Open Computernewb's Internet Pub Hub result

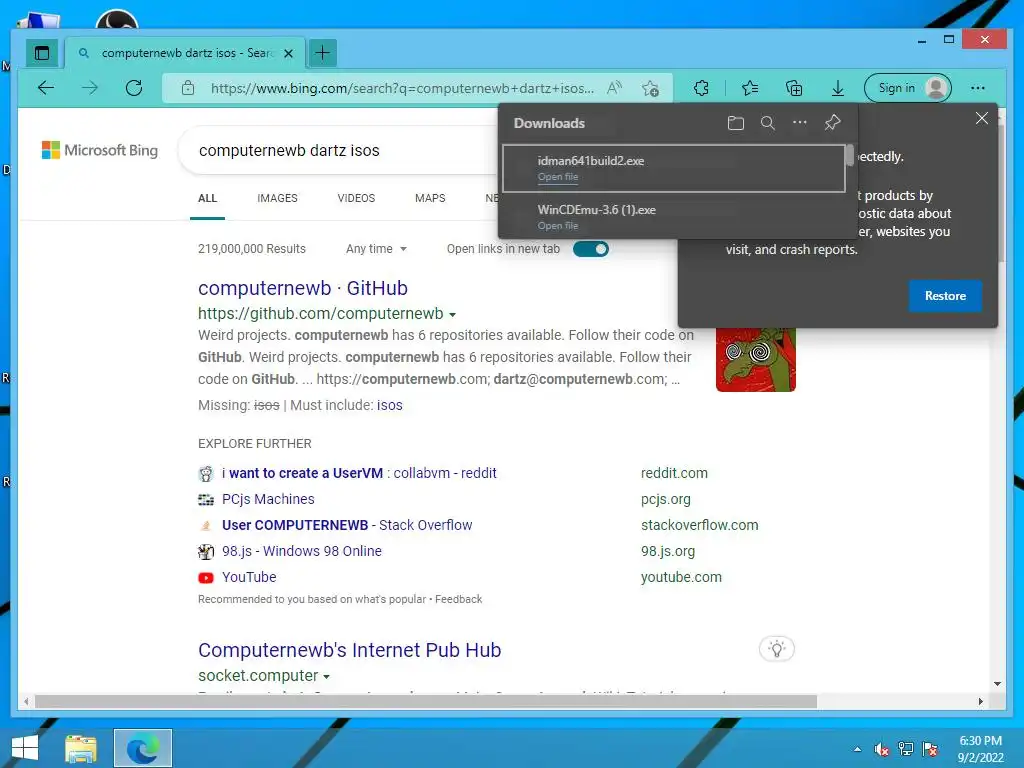[349, 650]
